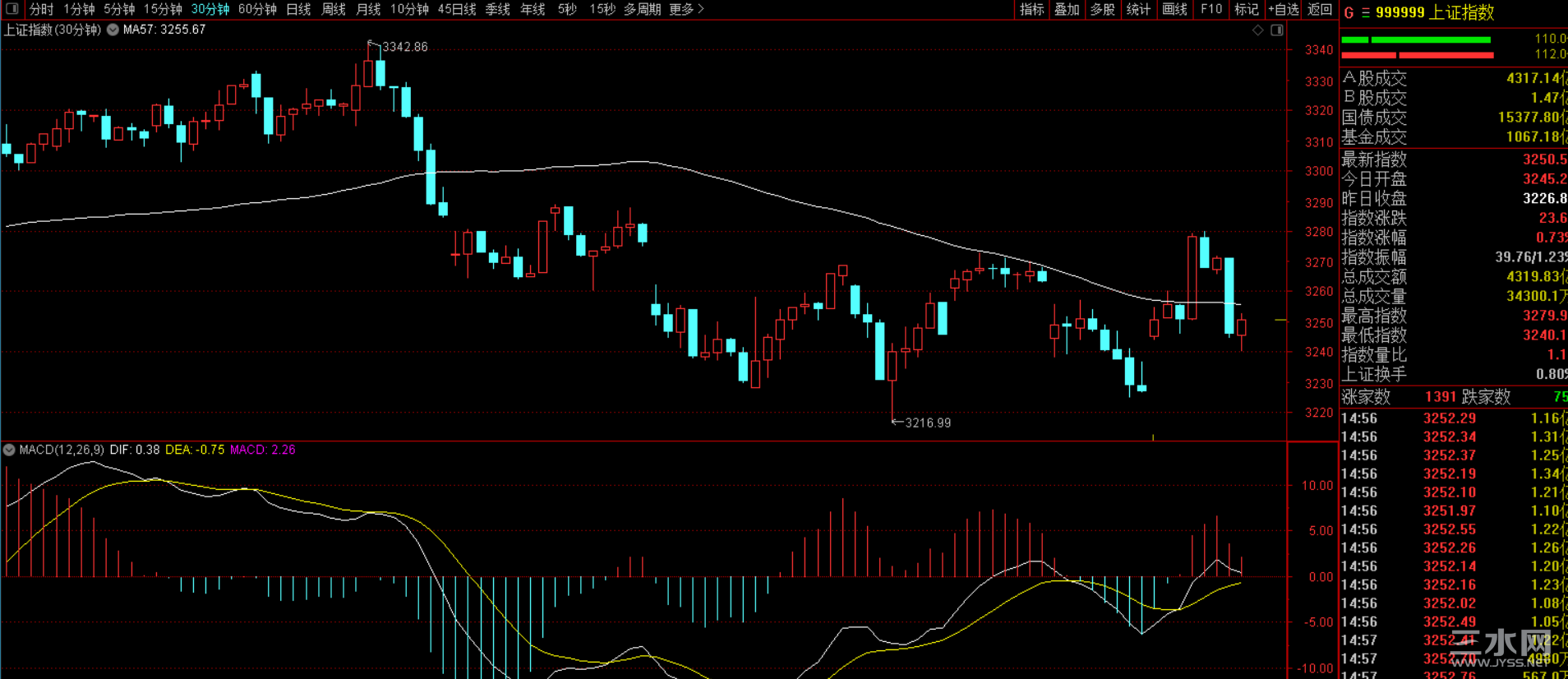
Task: Click the 叠加 overlay button
Action: tap(1067, 9)
